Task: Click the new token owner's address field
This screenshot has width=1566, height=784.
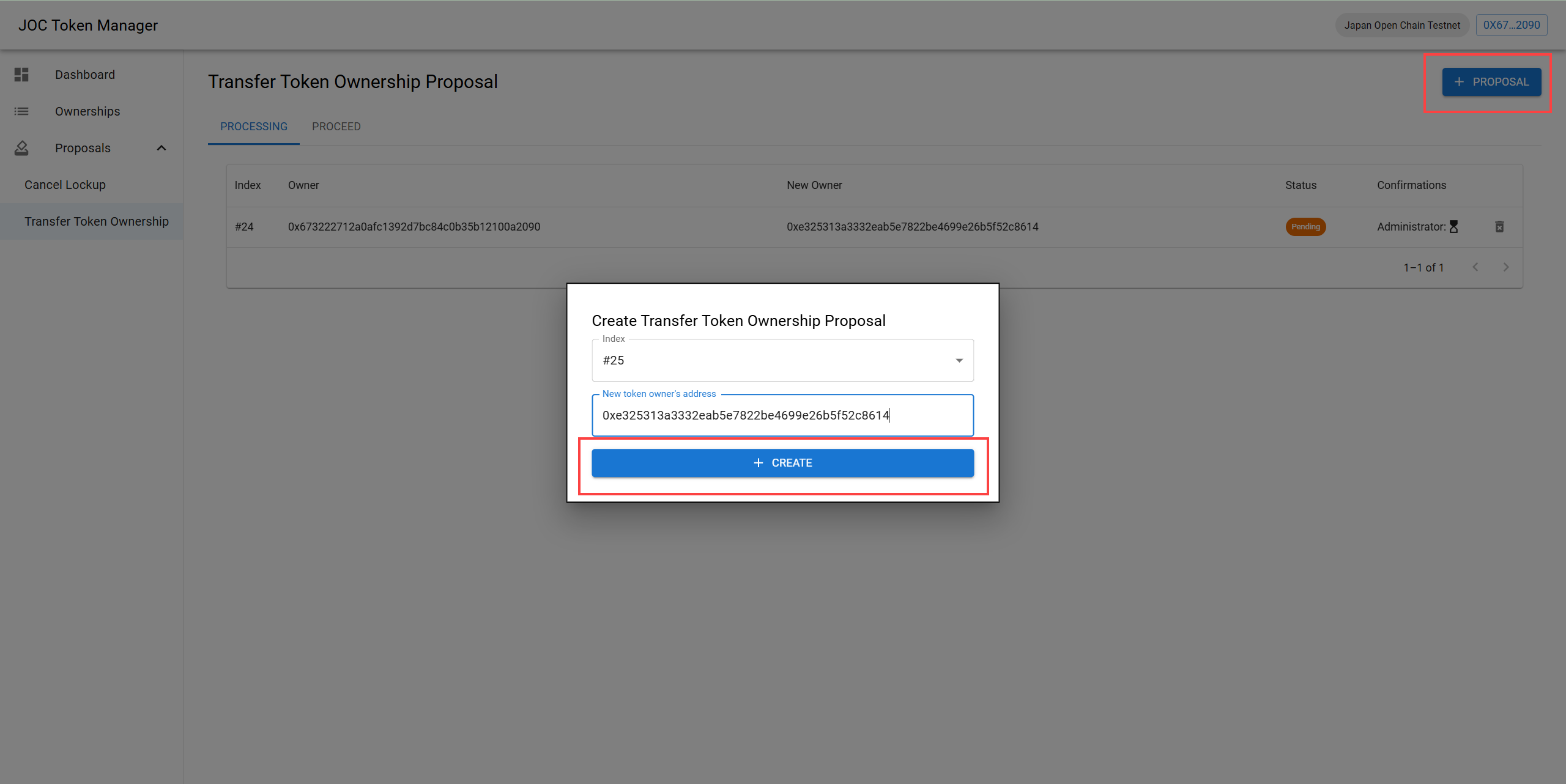Action: point(782,415)
